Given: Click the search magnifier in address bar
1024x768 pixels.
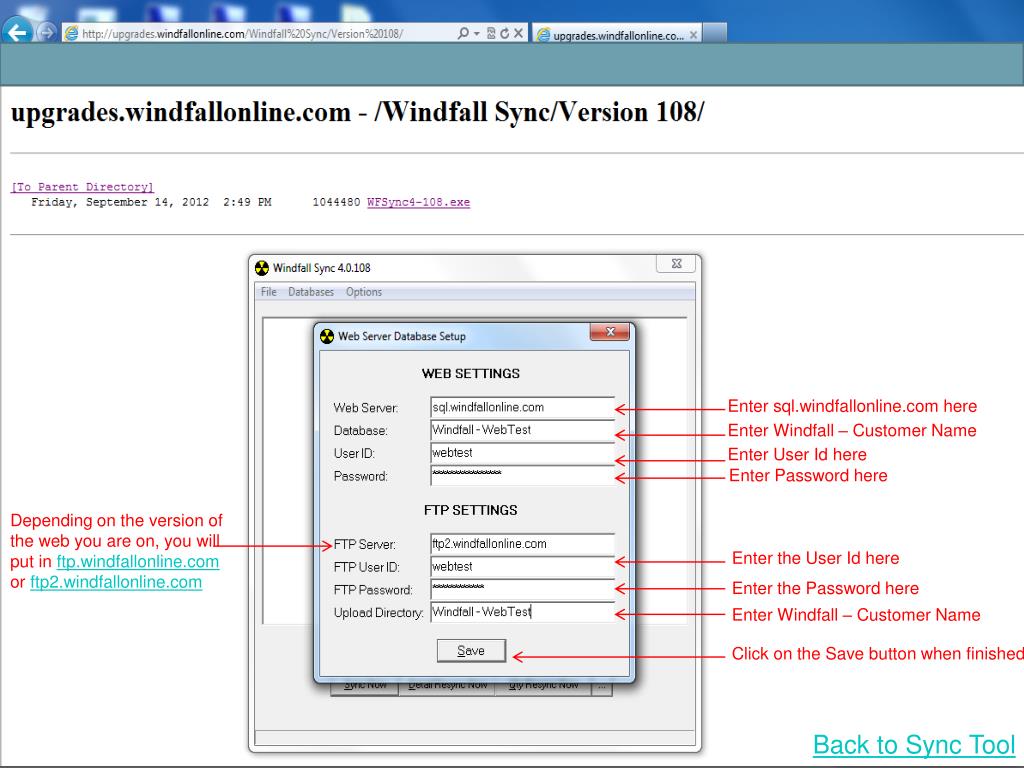Looking at the screenshot, I should pyautogui.click(x=463, y=33).
